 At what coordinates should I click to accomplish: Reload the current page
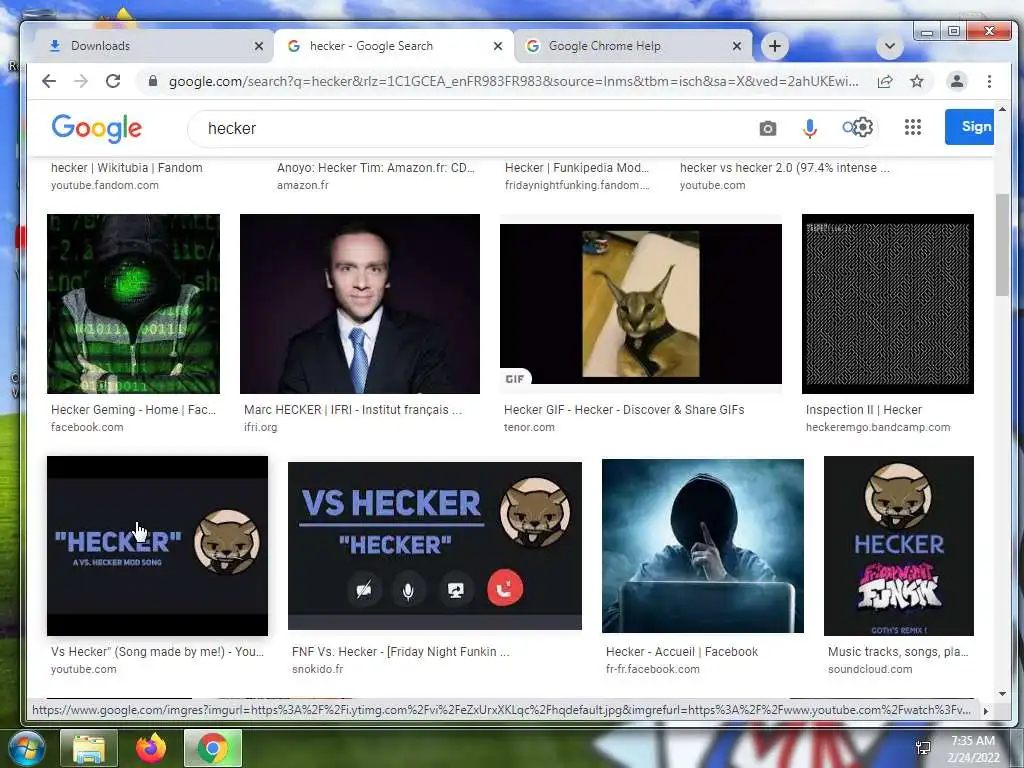click(x=113, y=81)
